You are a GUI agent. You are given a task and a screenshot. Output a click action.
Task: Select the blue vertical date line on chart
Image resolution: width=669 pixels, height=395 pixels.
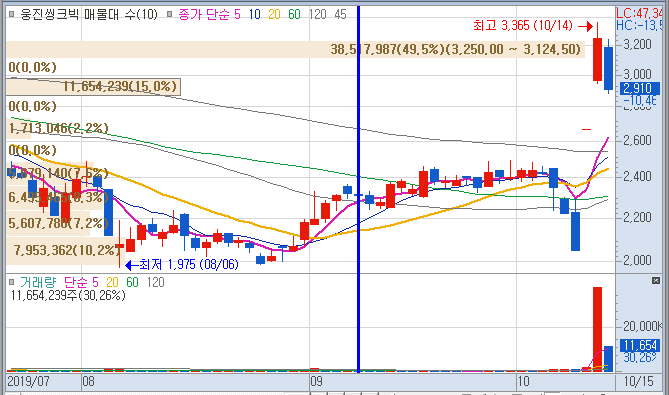[x=358, y=188]
